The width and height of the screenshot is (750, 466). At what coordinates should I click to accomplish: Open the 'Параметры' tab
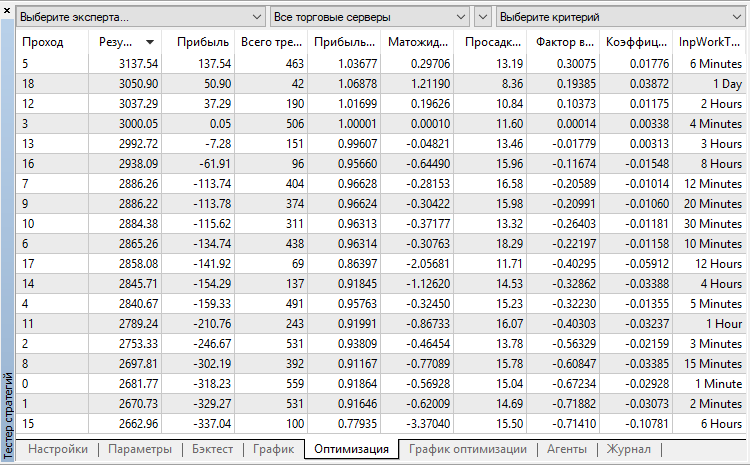coord(140,450)
